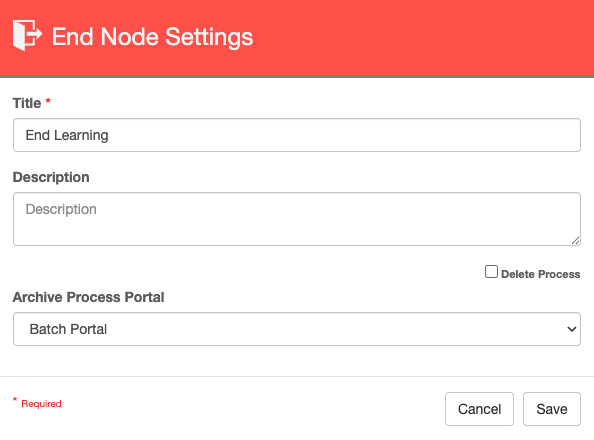Click the Required note in footer

click(x=41, y=404)
